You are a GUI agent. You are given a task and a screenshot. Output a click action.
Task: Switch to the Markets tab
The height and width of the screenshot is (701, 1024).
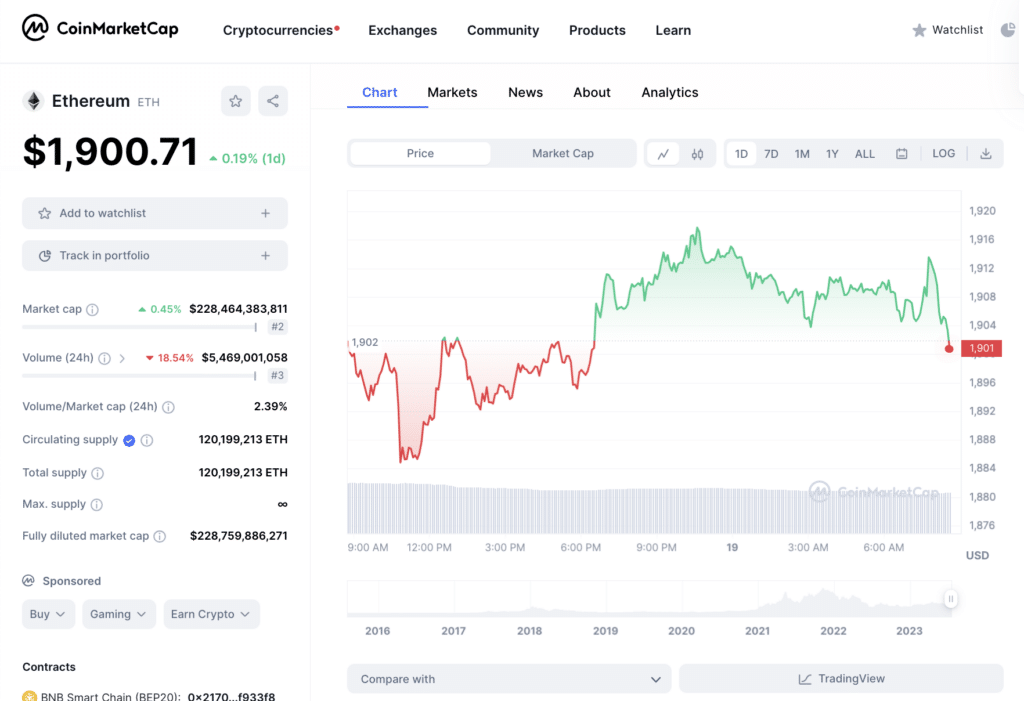click(452, 93)
